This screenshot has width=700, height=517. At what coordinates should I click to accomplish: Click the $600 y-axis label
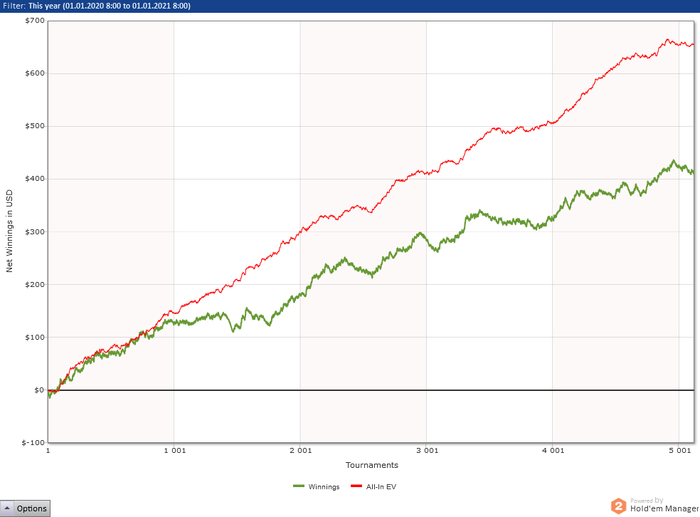click(x=35, y=73)
